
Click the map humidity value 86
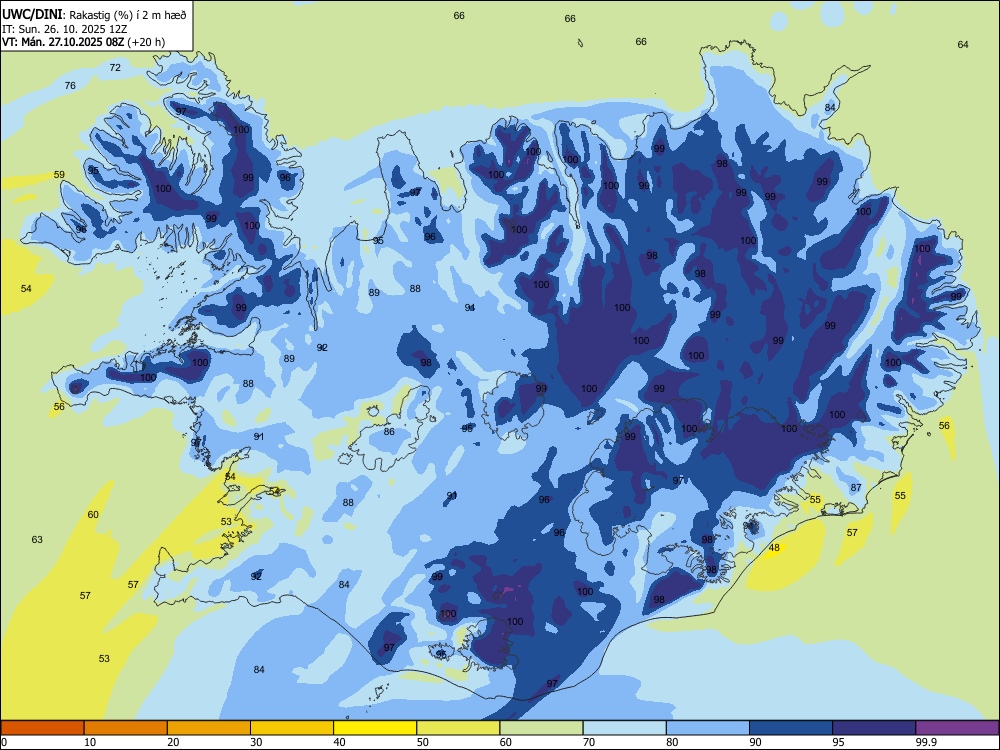pos(389,432)
